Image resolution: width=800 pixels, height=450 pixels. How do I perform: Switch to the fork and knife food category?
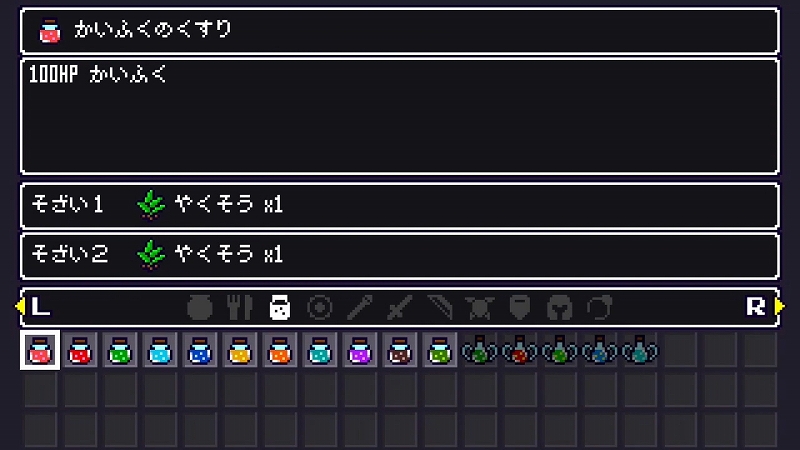pos(239,308)
